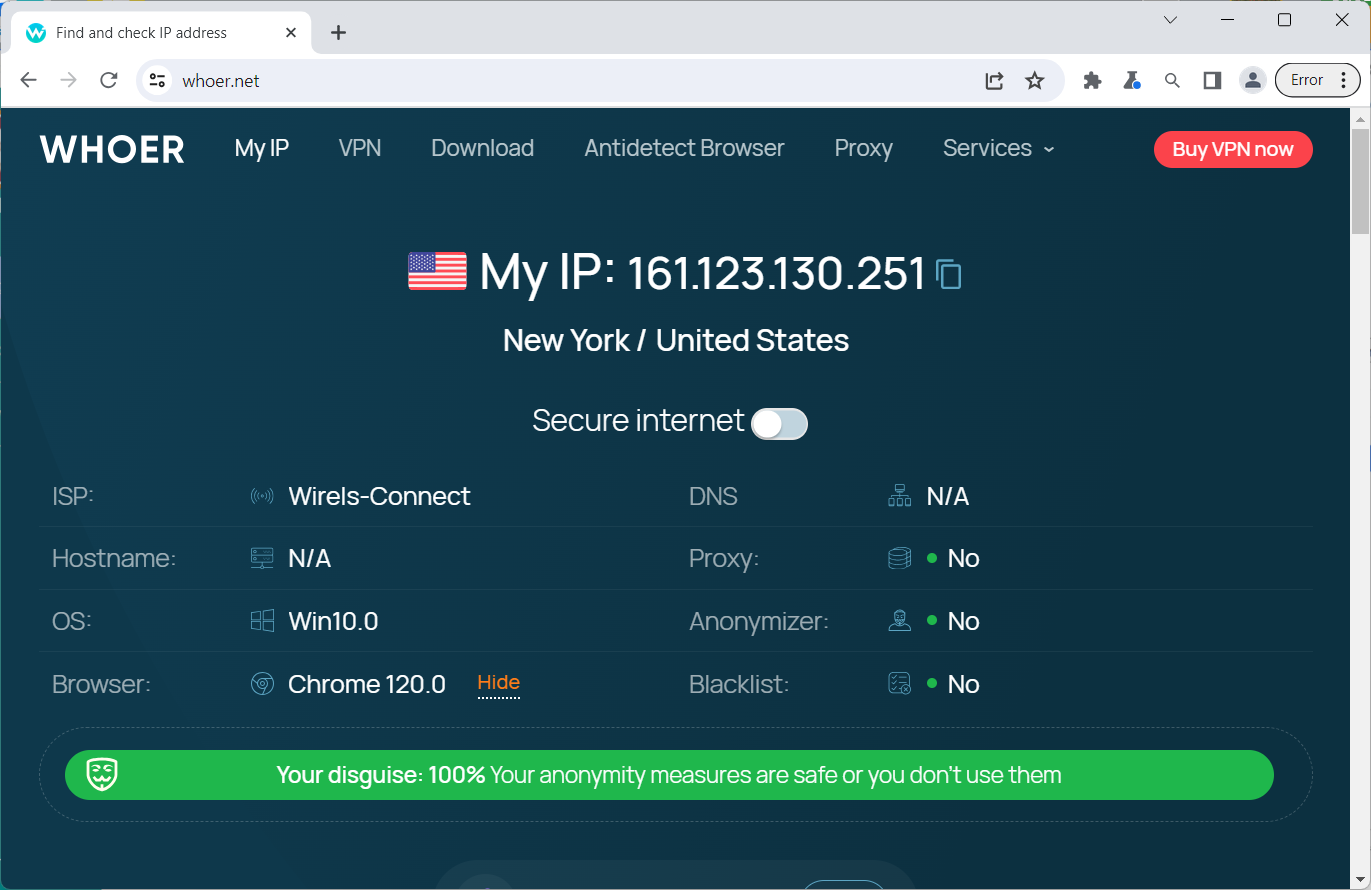Click the United States flag icon
1371x890 pixels.
[x=437, y=271]
